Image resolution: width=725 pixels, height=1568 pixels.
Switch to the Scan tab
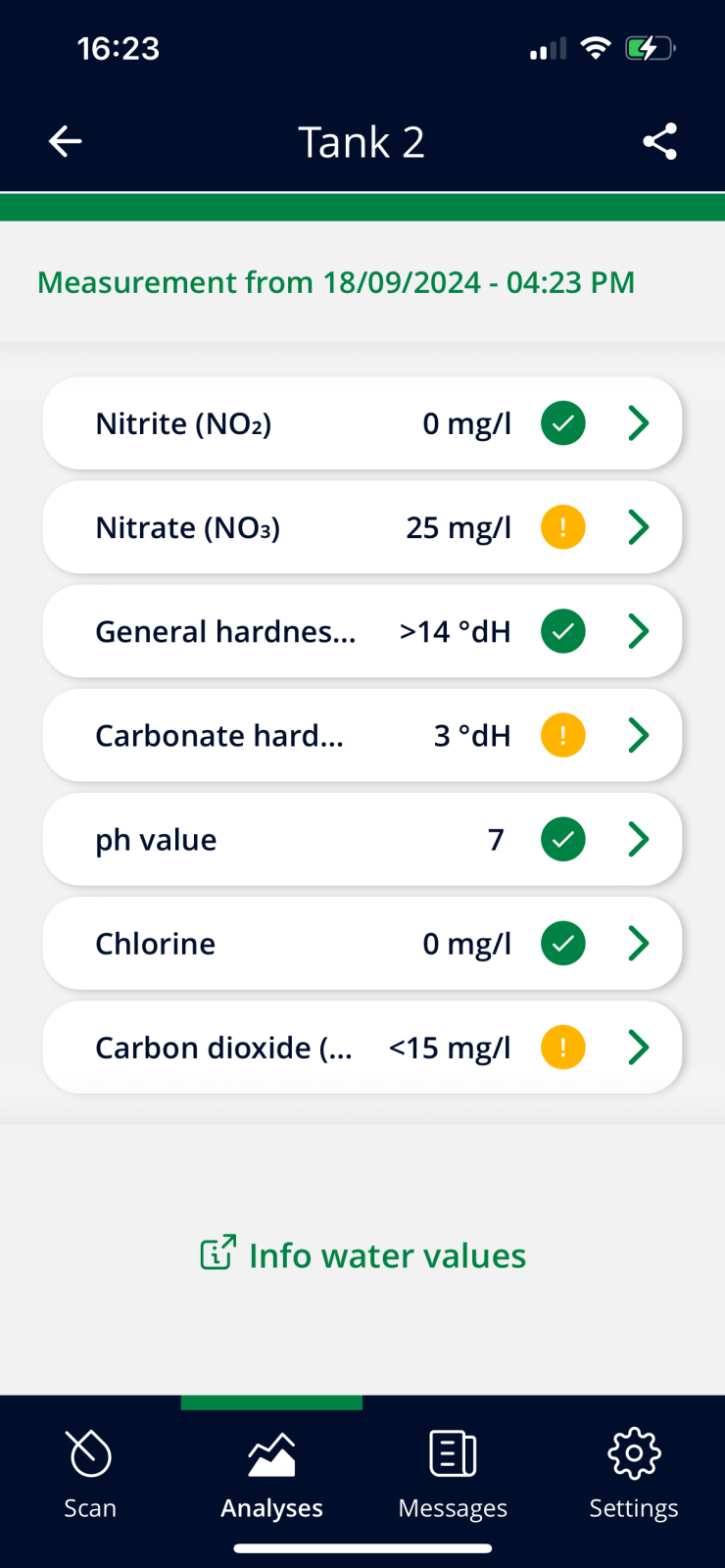[90, 1475]
